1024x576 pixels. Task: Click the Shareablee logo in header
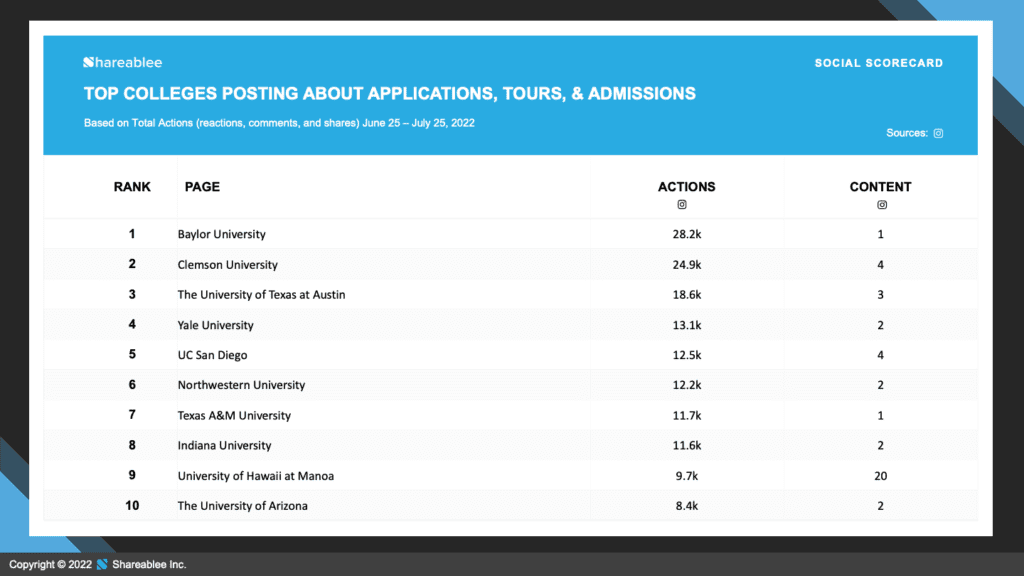(x=122, y=63)
